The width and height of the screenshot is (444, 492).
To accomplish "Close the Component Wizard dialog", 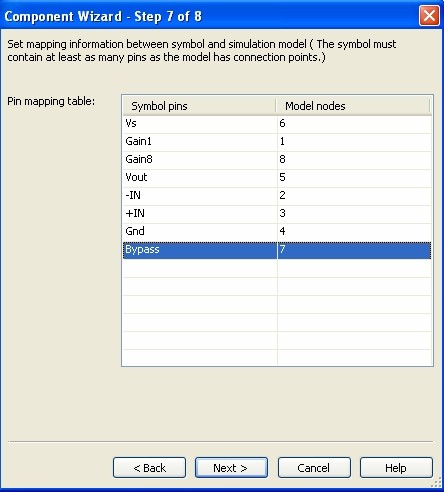I will (x=429, y=15).
